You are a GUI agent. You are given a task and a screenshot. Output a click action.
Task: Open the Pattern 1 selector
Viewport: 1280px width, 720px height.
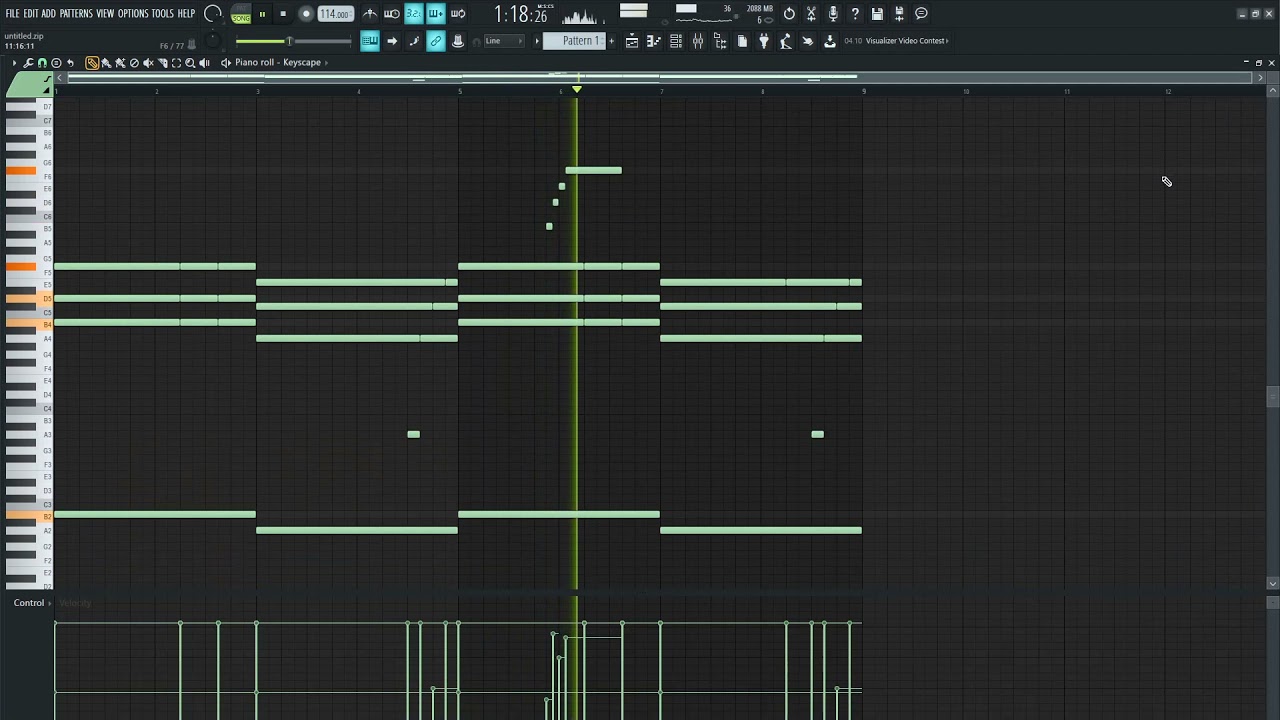click(x=574, y=41)
